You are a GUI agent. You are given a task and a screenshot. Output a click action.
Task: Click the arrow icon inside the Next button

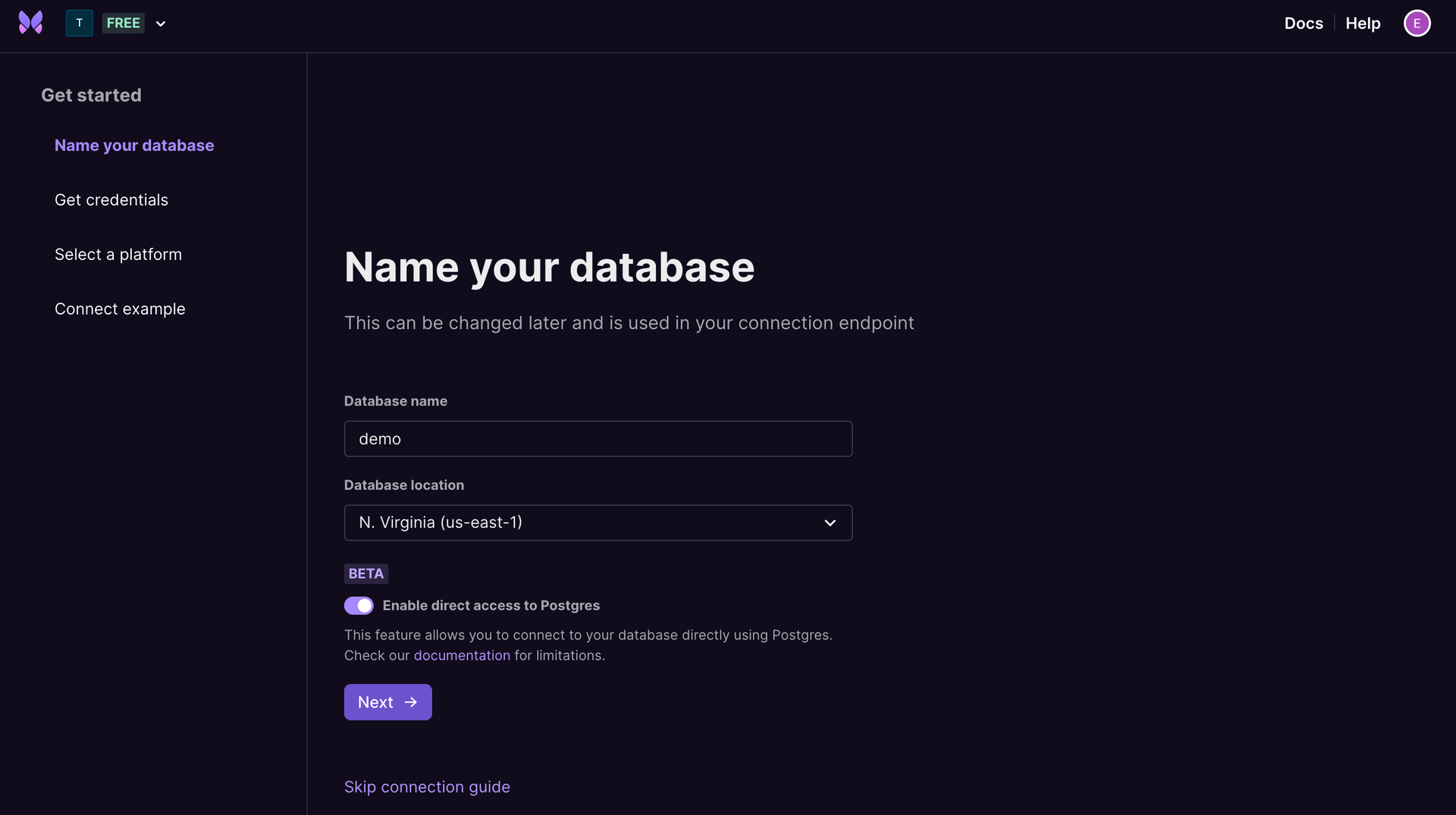[x=410, y=702]
